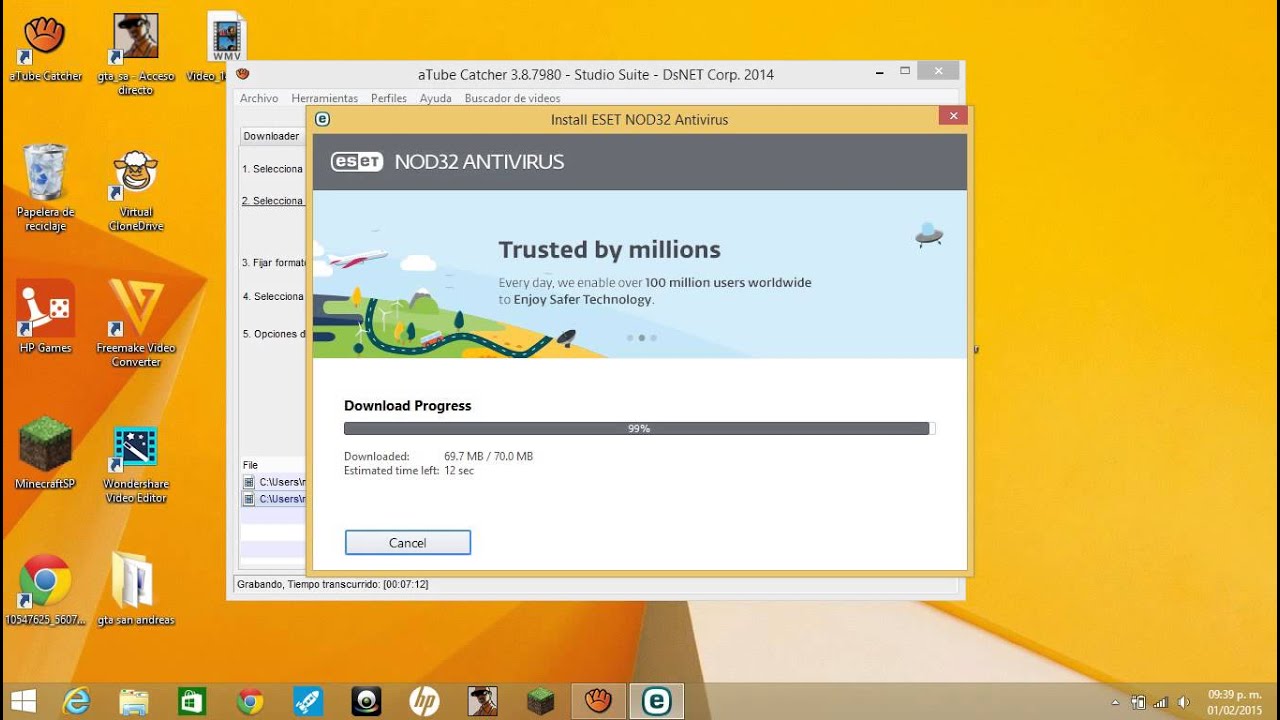Viewport: 1280px width, 720px height.
Task: Open the network signal tray icon
Action: click(1161, 702)
